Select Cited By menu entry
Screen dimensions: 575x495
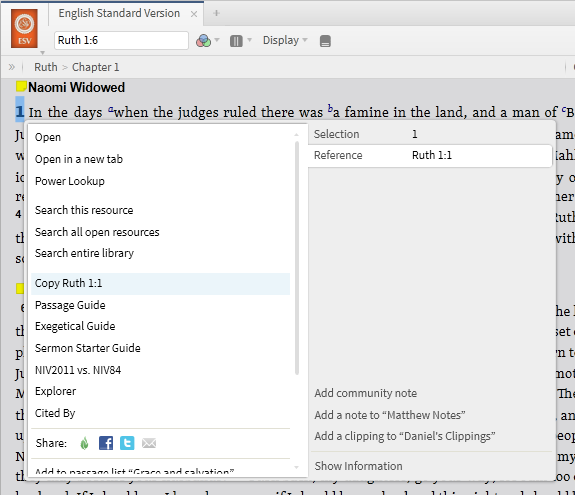pyautogui.click(x=55, y=414)
